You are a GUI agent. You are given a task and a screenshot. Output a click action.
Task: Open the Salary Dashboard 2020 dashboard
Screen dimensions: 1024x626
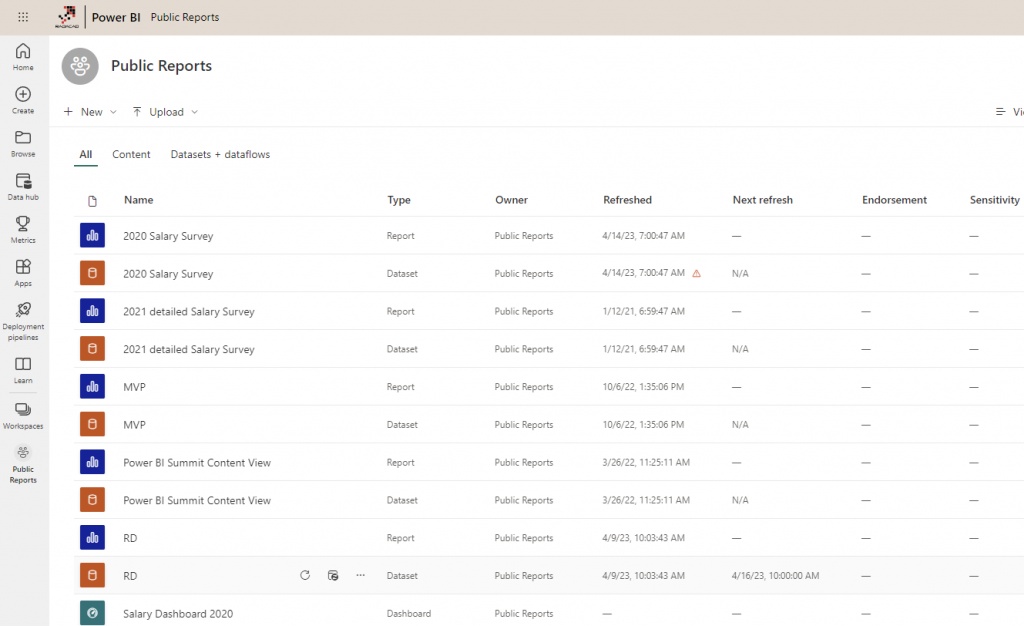(x=178, y=614)
